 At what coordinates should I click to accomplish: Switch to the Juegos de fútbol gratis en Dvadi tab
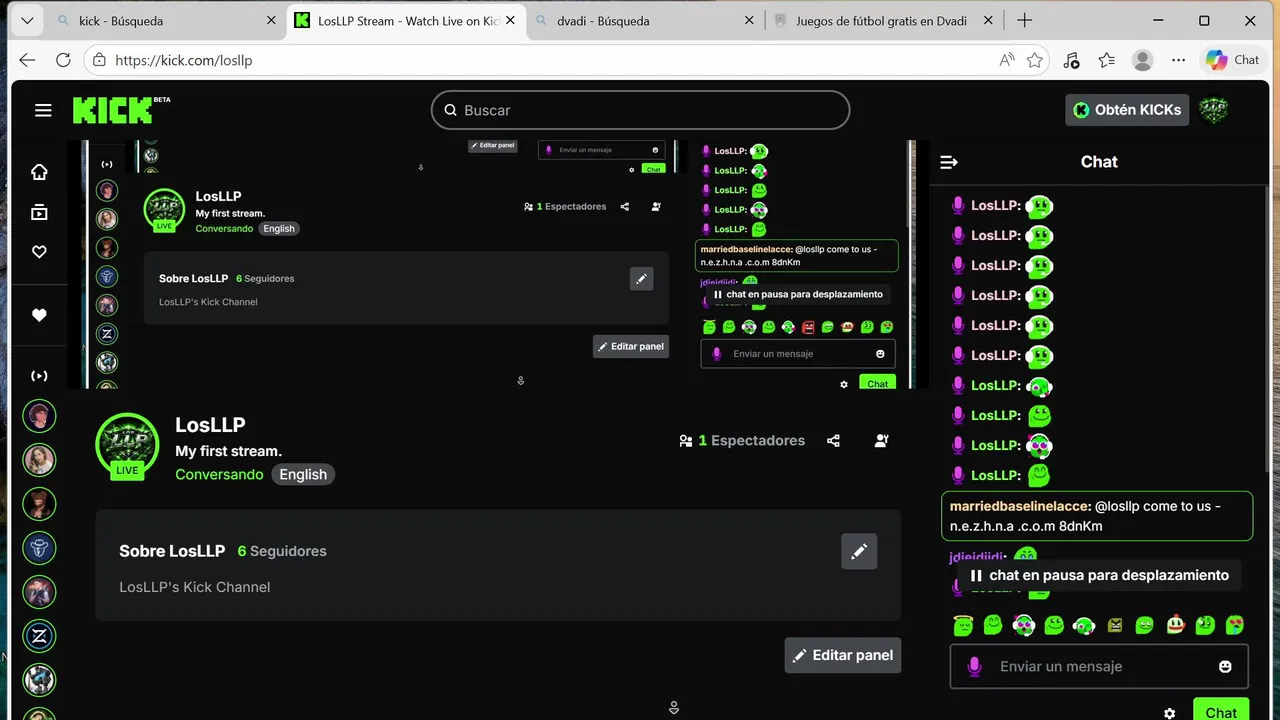(885, 21)
